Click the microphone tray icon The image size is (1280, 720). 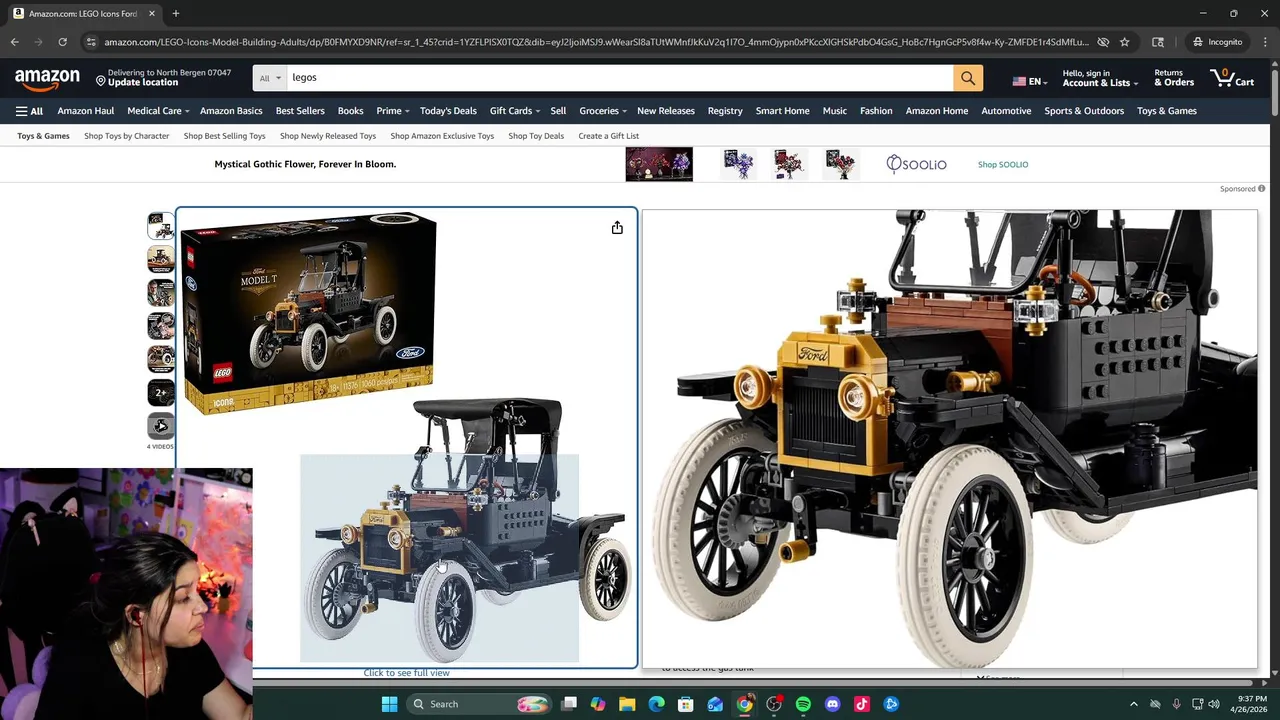(x=1176, y=704)
